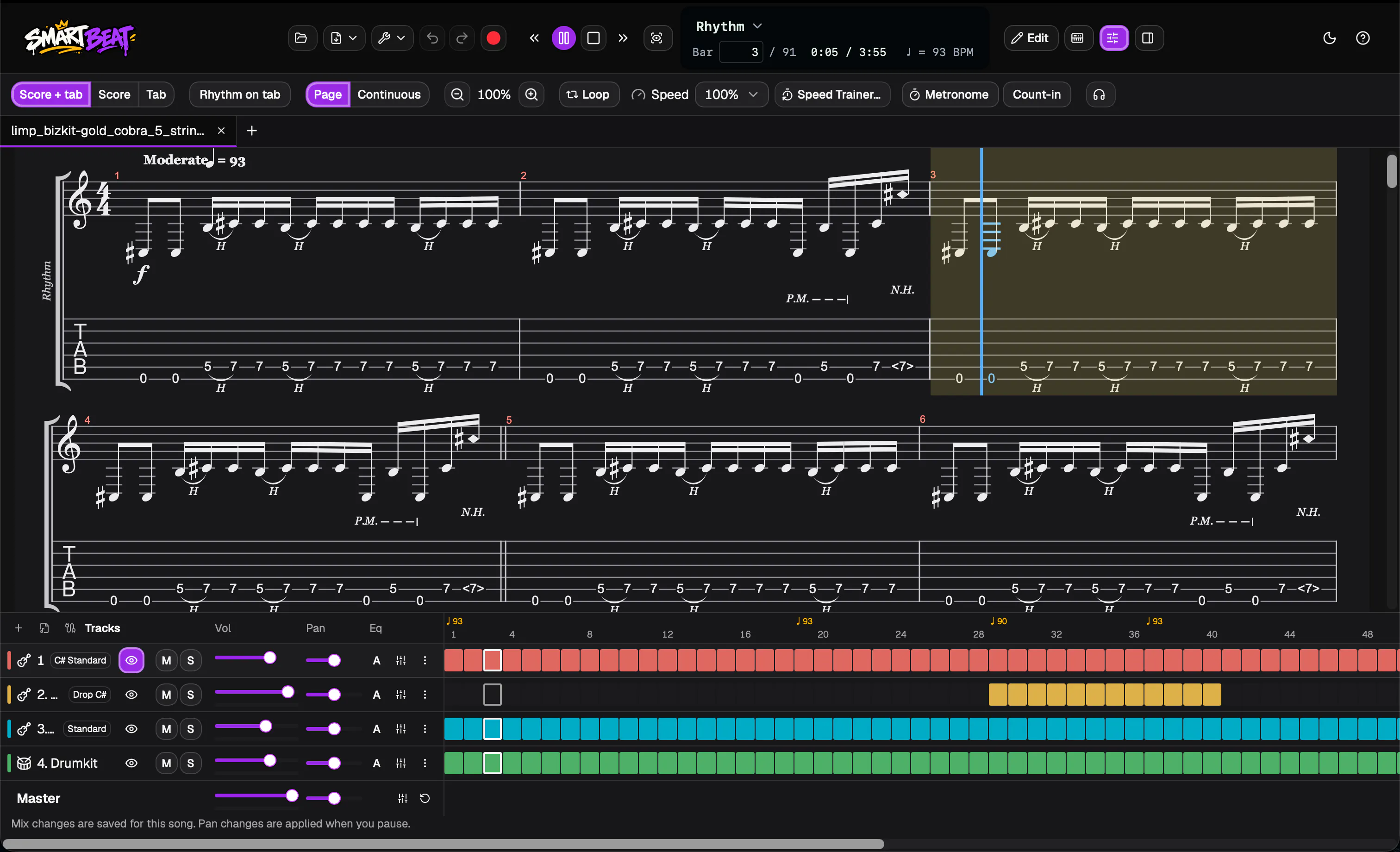Viewport: 1400px width, 852px height.
Task: Solo track 2 Drop C#
Action: (190, 695)
